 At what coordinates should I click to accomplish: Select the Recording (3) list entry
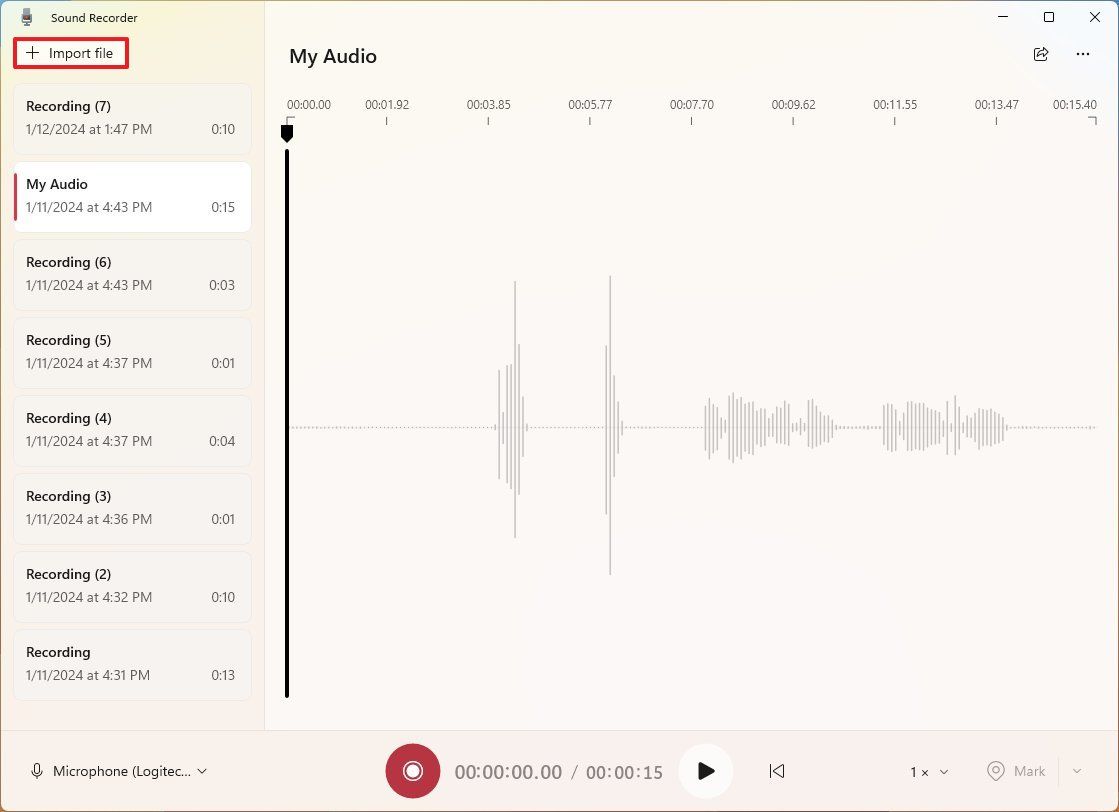(x=131, y=507)
